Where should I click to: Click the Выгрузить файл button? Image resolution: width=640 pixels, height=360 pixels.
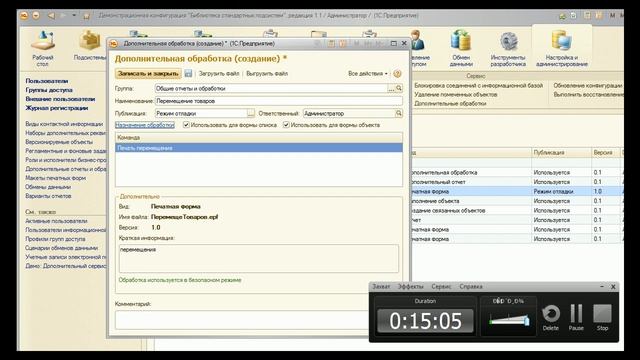point(267,73)
